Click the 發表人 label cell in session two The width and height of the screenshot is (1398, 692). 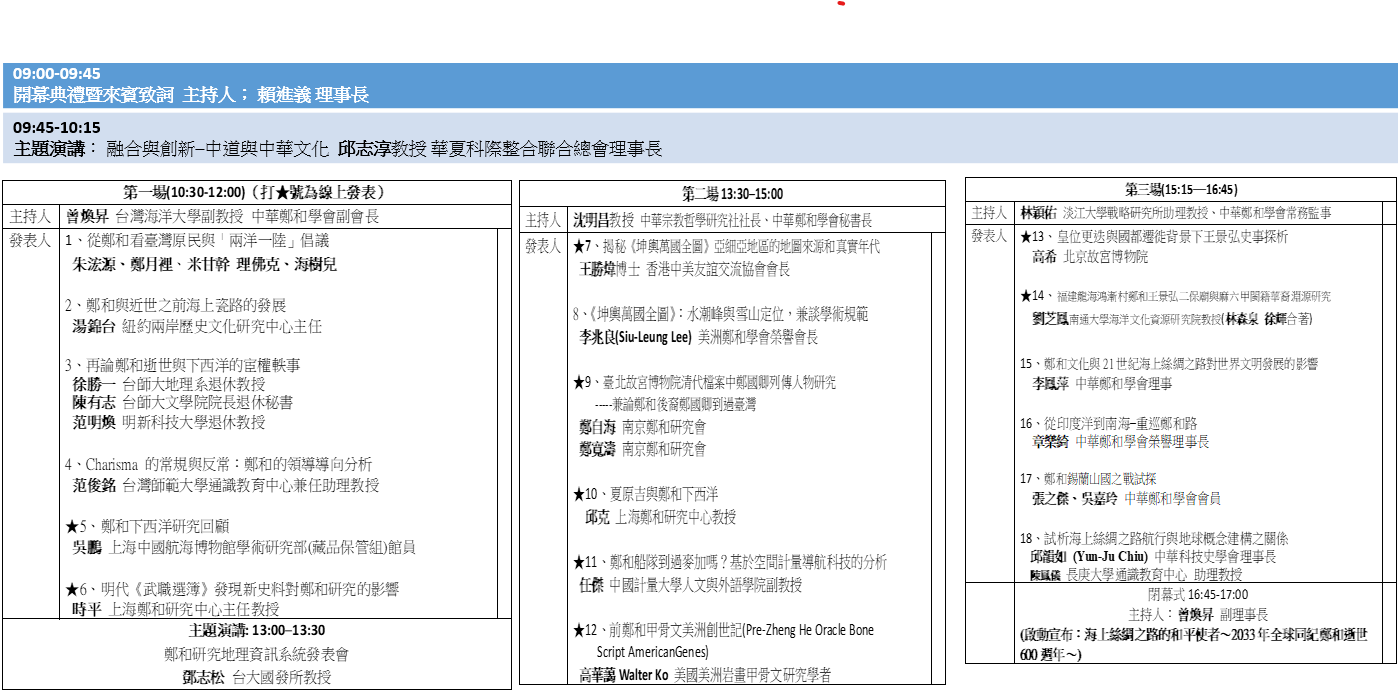point(543,246)
